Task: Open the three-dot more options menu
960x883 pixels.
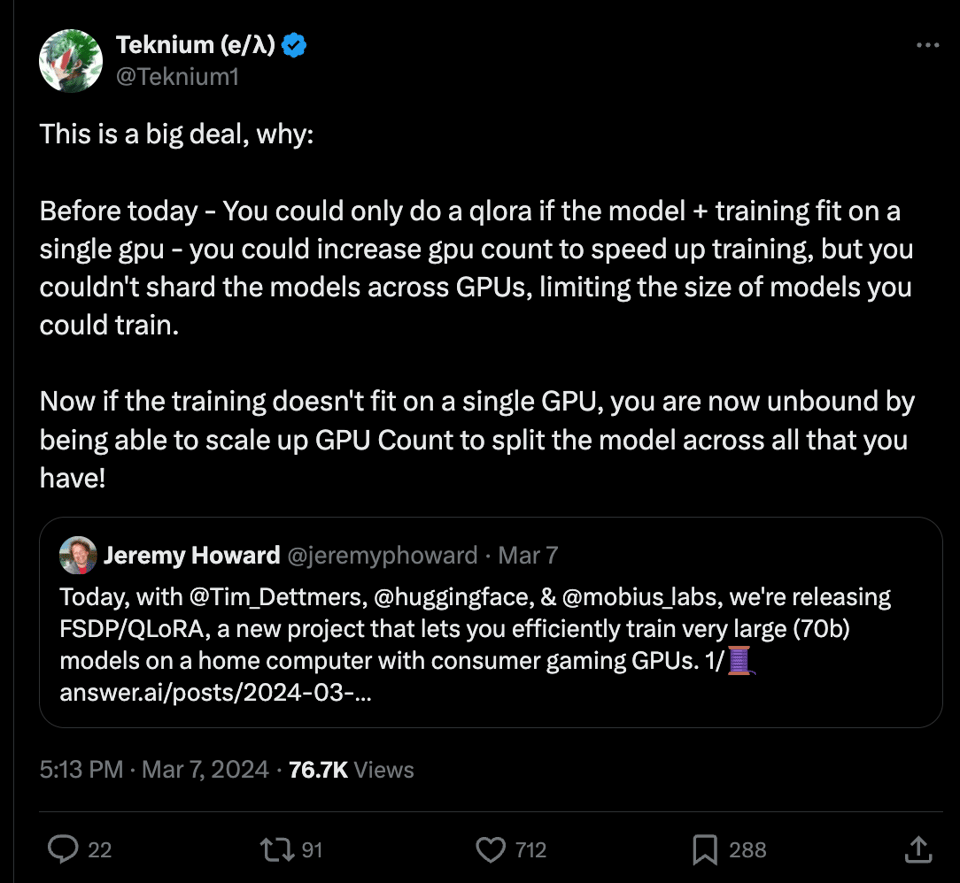Action: coord(928,45)
